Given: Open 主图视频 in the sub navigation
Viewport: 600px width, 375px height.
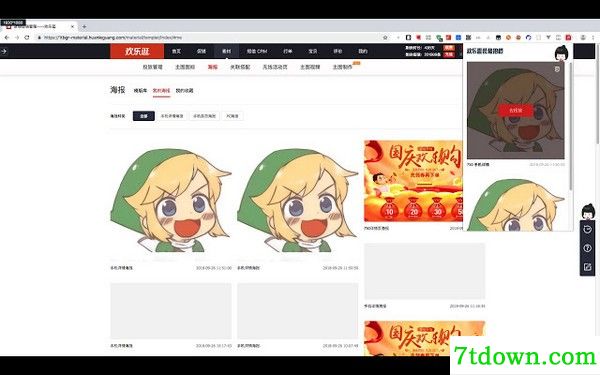Looking at the screenshot, I should click(310, 67).
